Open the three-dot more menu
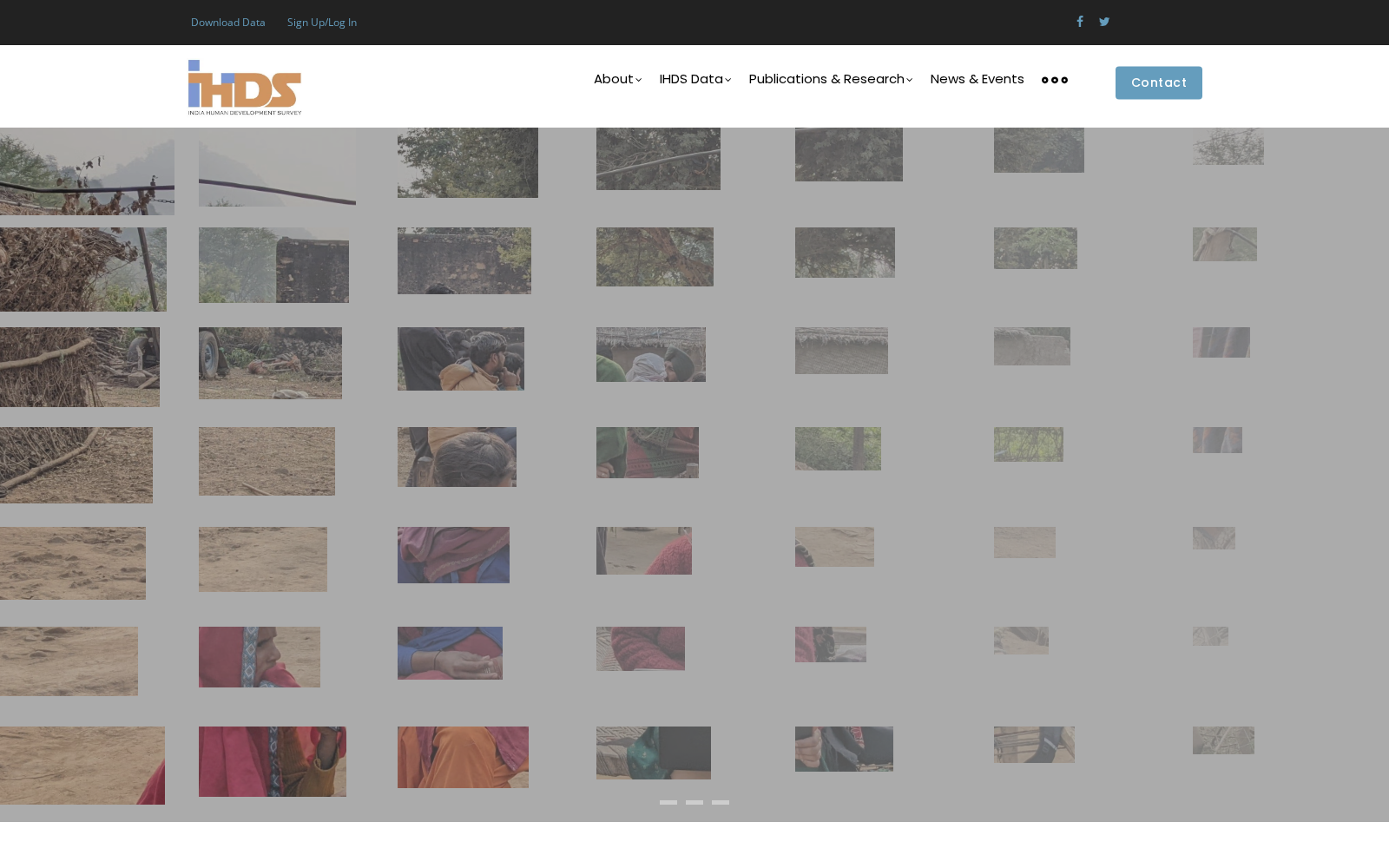 point(1055,80)
